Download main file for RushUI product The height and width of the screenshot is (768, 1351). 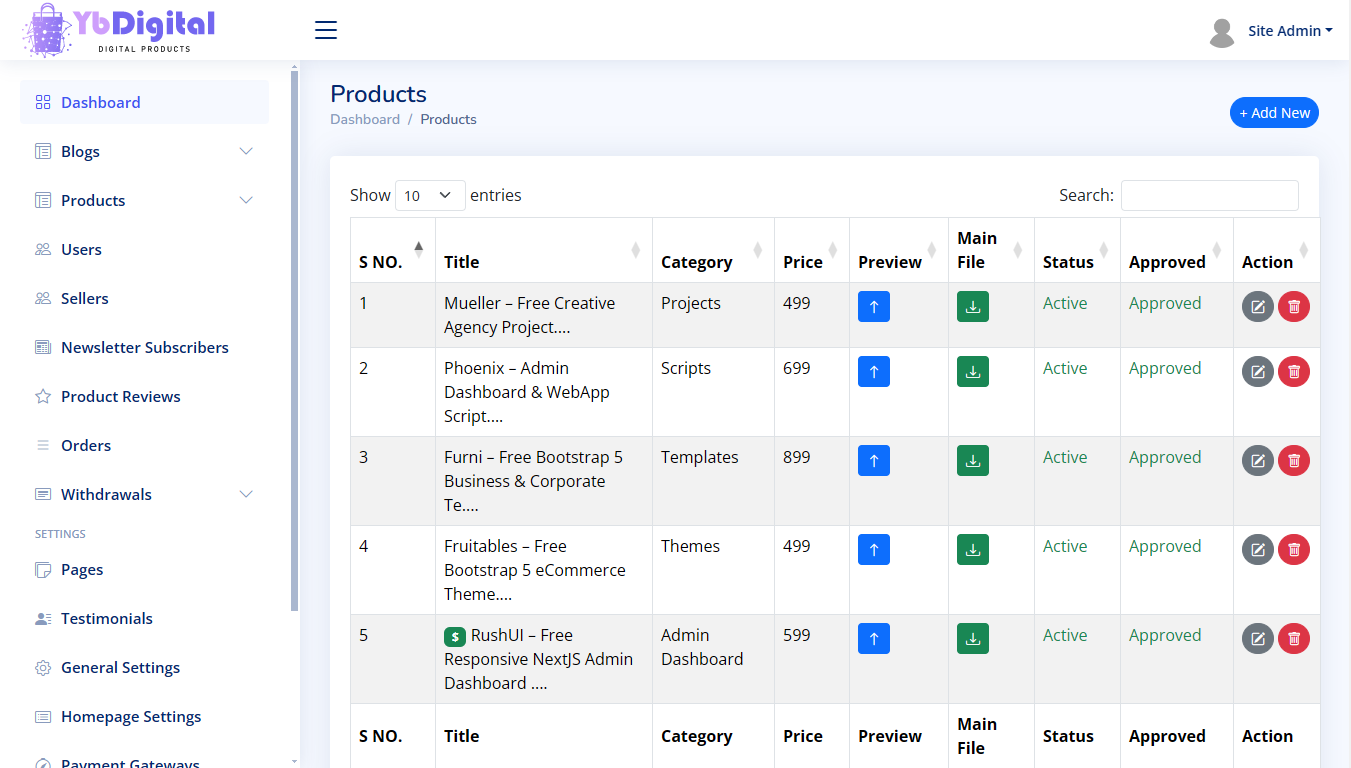coord(973,639)
